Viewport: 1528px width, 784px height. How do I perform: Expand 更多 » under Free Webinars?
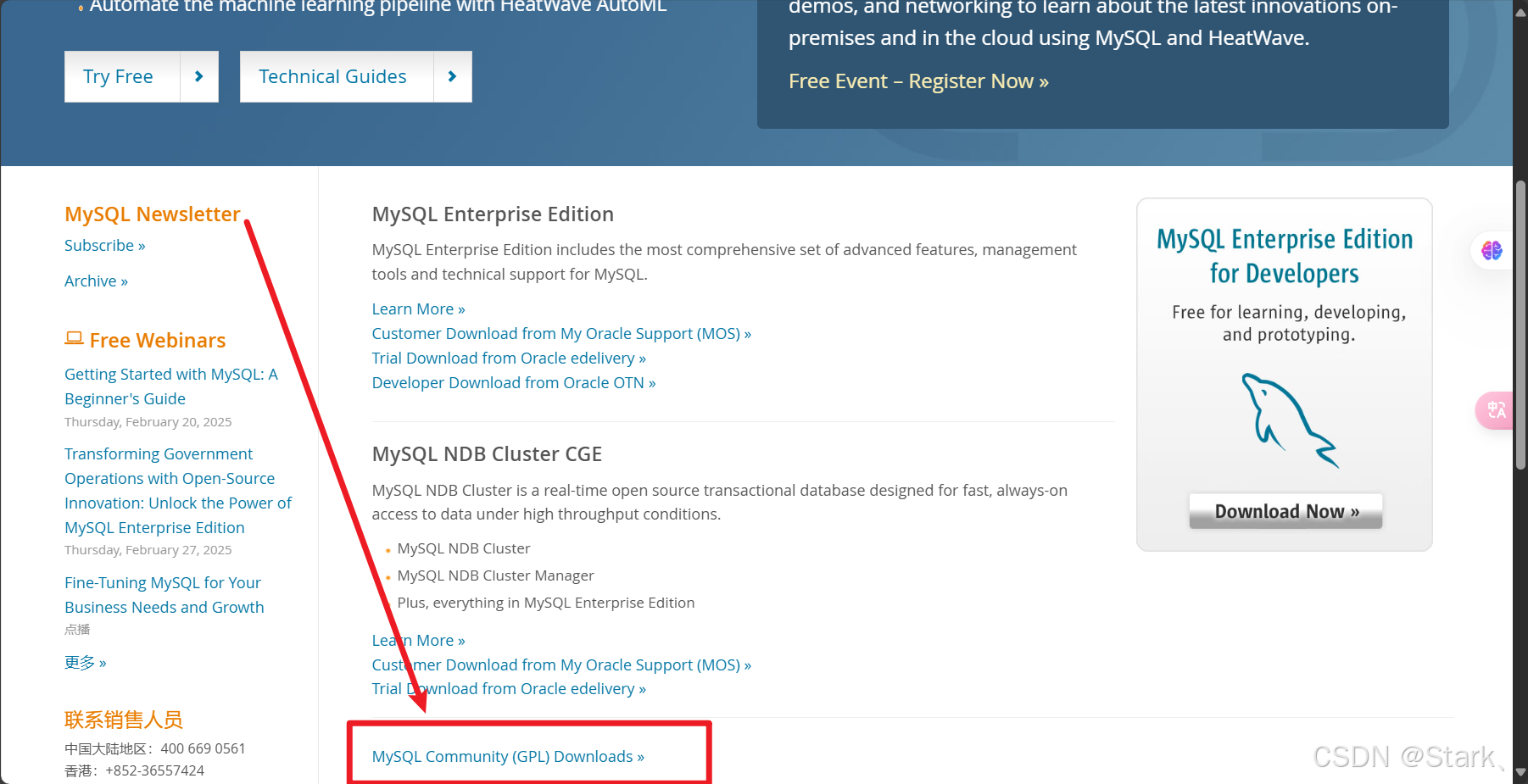point(84,662)
